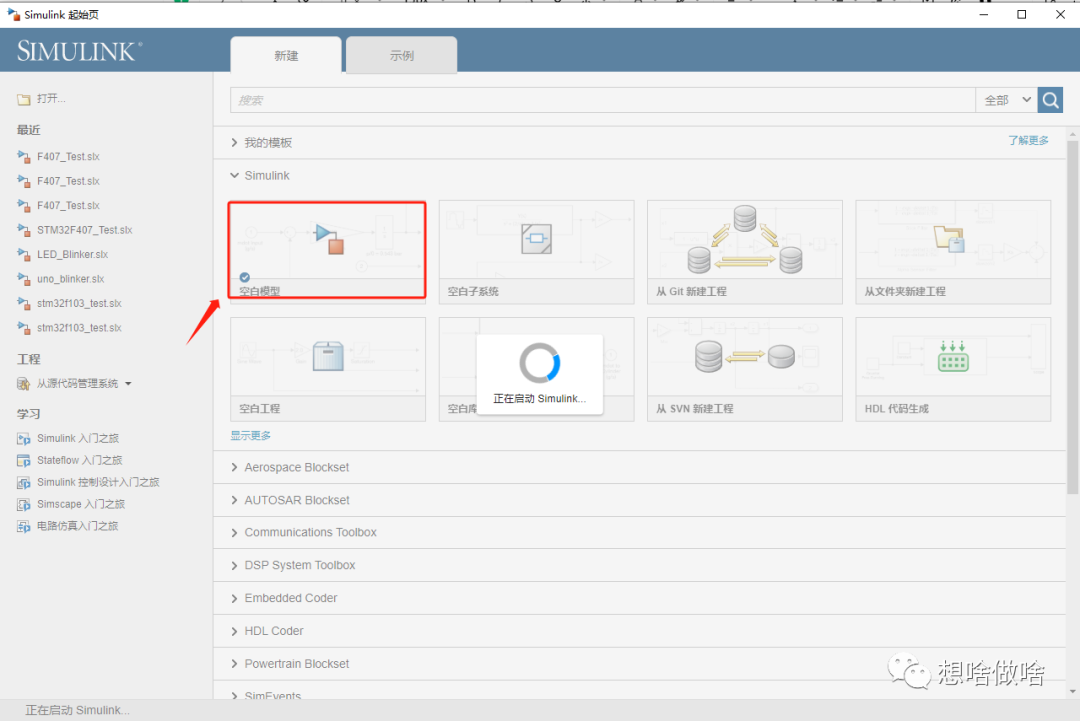Click the 最近 heading in the sidebar
Image resolution: width=1080 pixels, height=721 pixels.
click(29, 130)
